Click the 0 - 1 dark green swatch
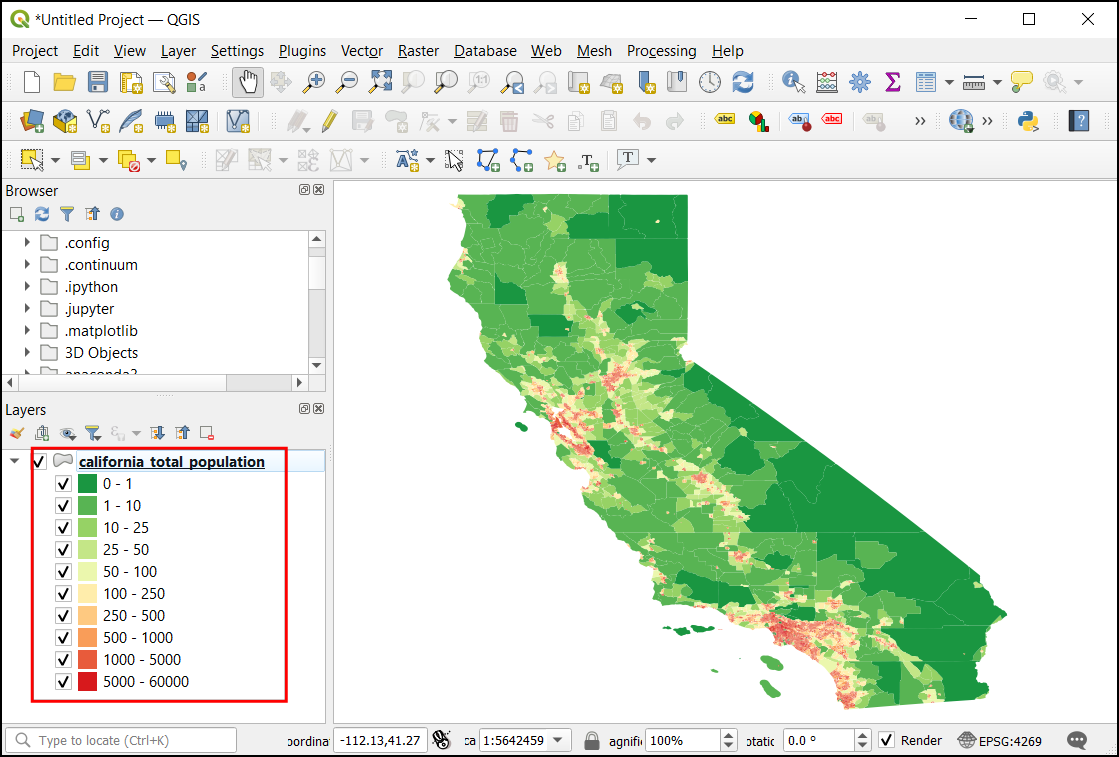This screenshot has width=1119, height=757. coord(87,484)
